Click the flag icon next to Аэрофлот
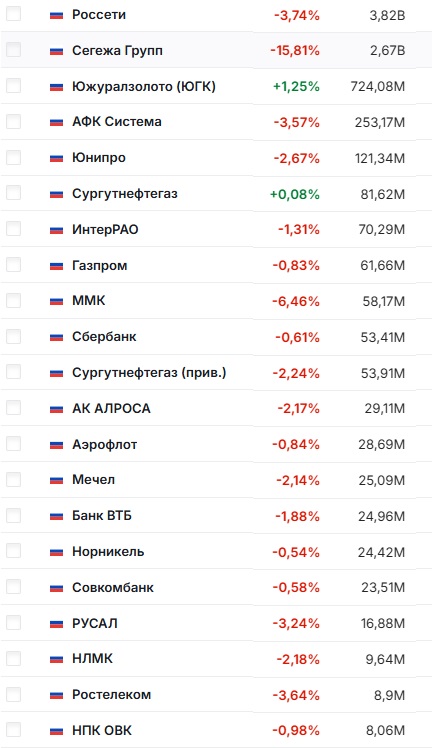432x748 pixels. [x=56, y=445]
